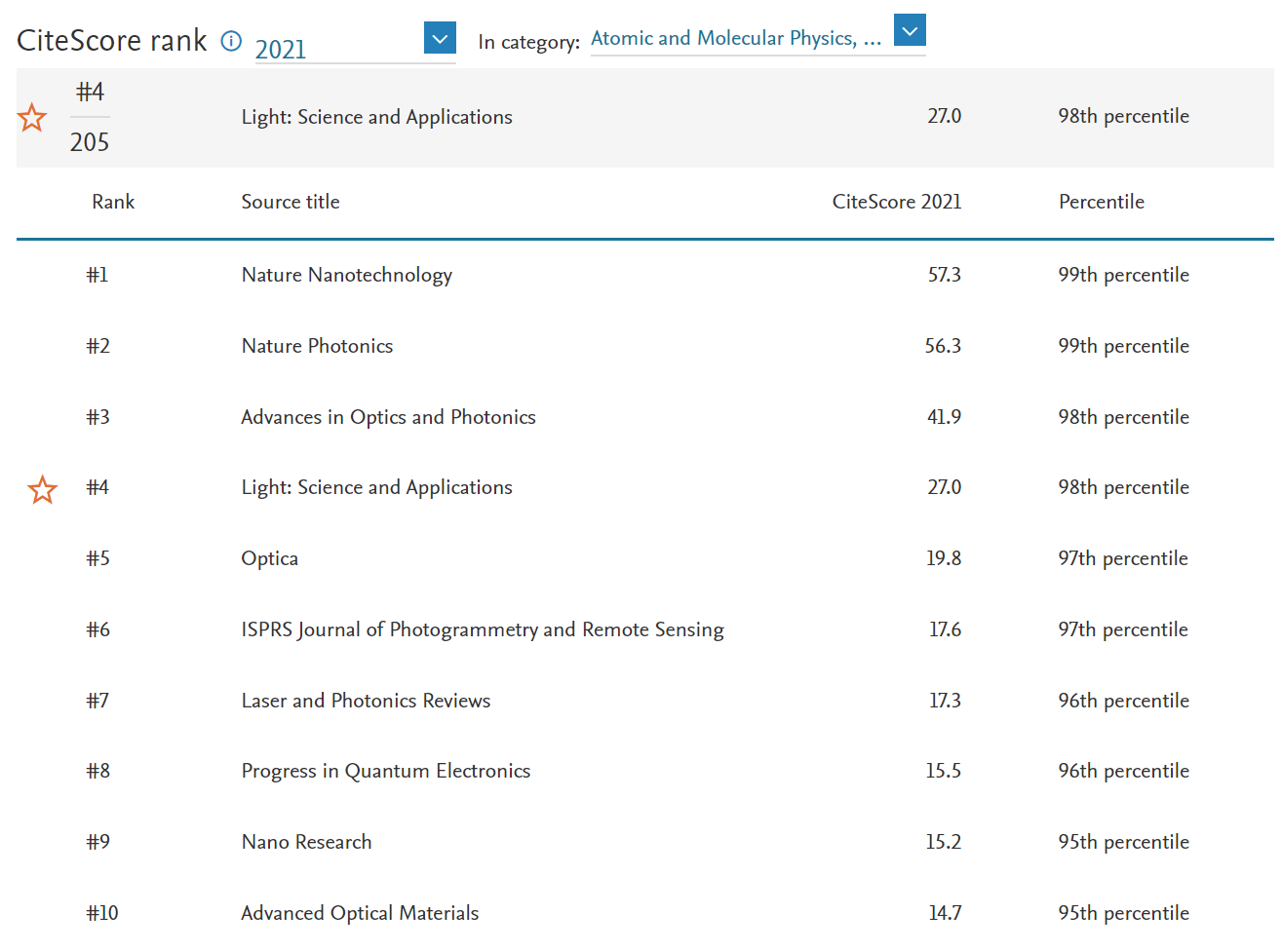Viewport: 1282px width, 952px height.
Task: Click the Nano Research entry
Action: [x=306, y=842]
